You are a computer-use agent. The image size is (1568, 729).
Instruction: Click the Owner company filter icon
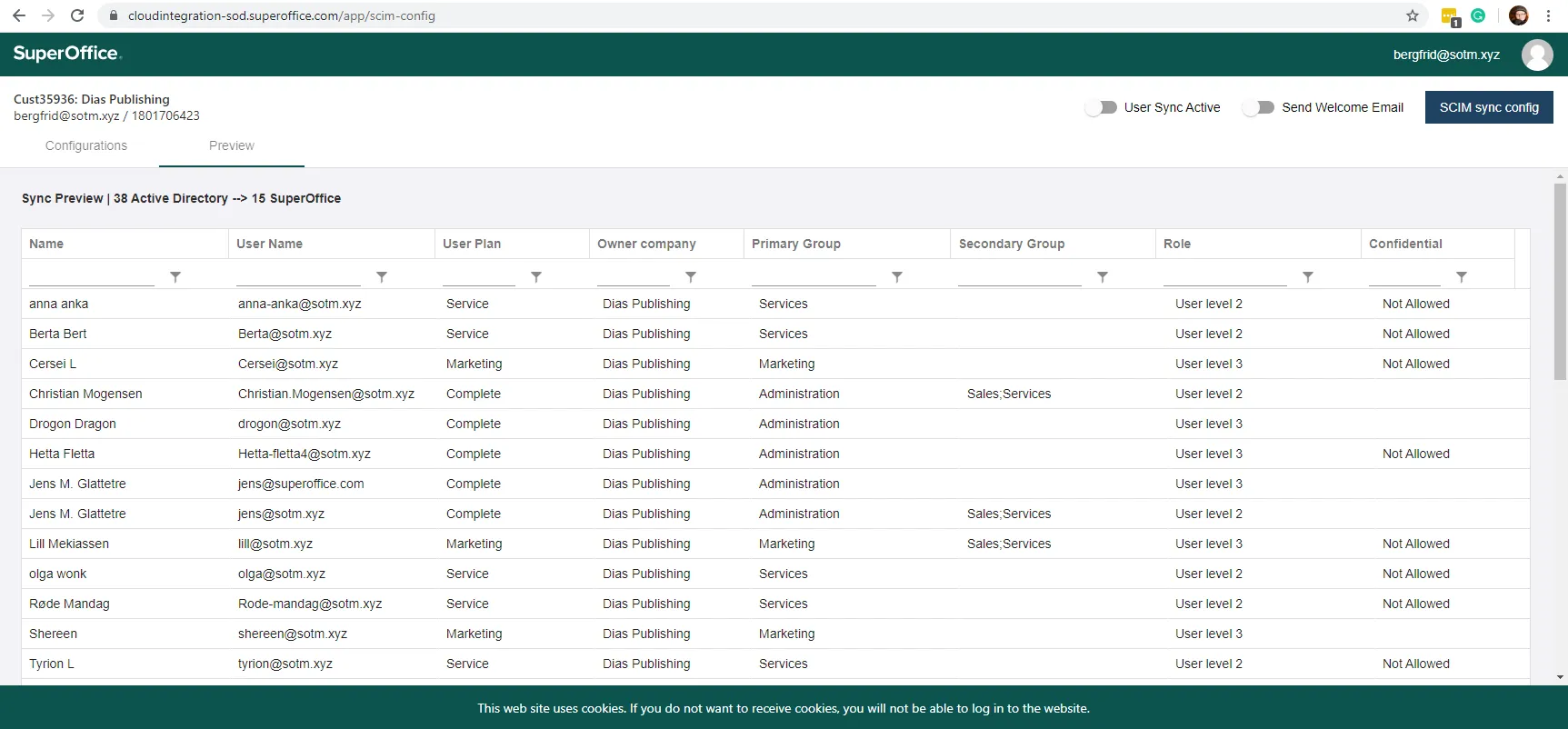(x=691, y=276)
